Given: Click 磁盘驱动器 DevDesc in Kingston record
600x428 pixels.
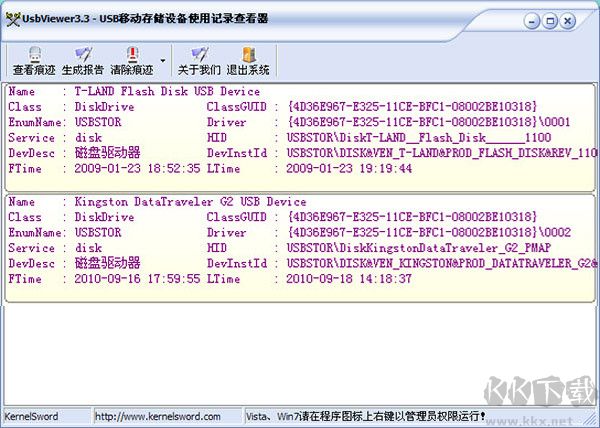Looking at the screenshot, I should click(108, 263).
